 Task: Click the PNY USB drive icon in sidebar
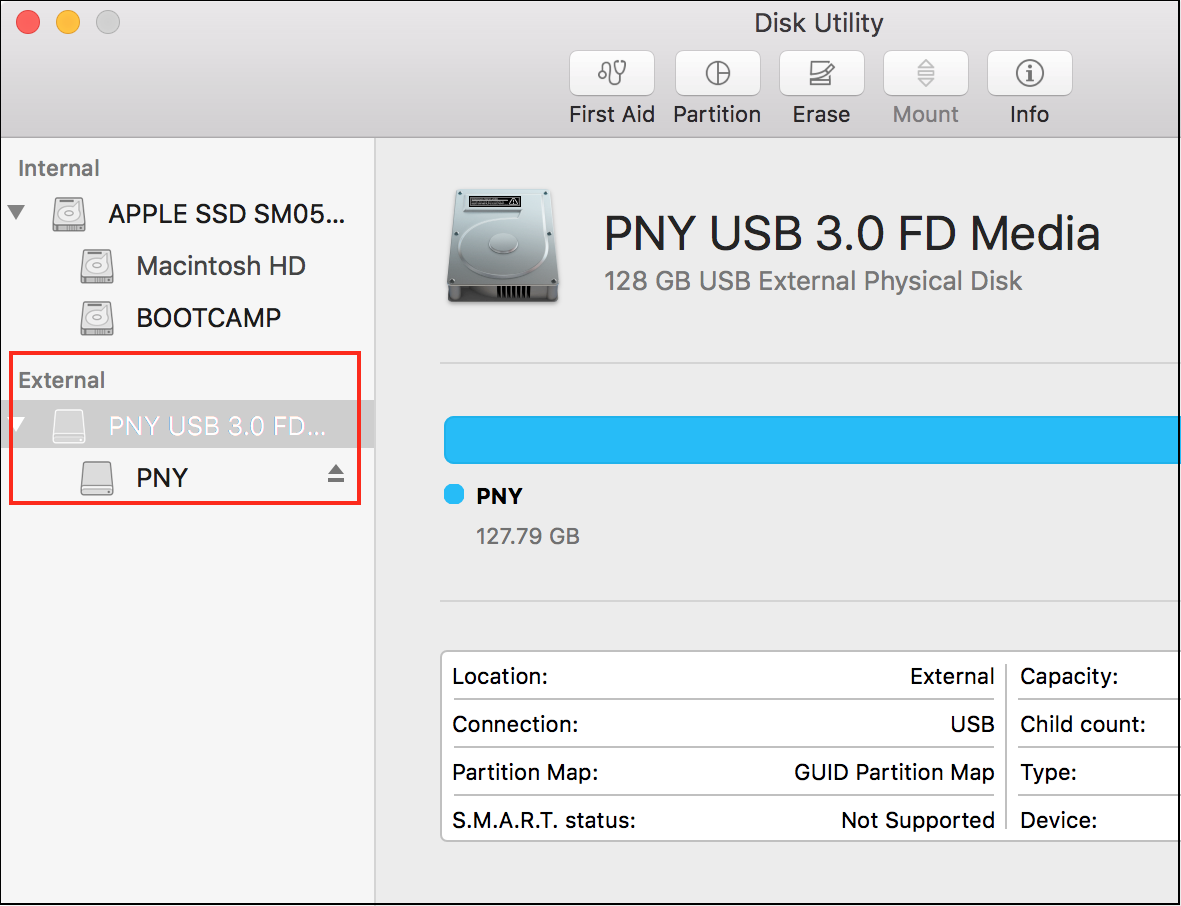68,424
